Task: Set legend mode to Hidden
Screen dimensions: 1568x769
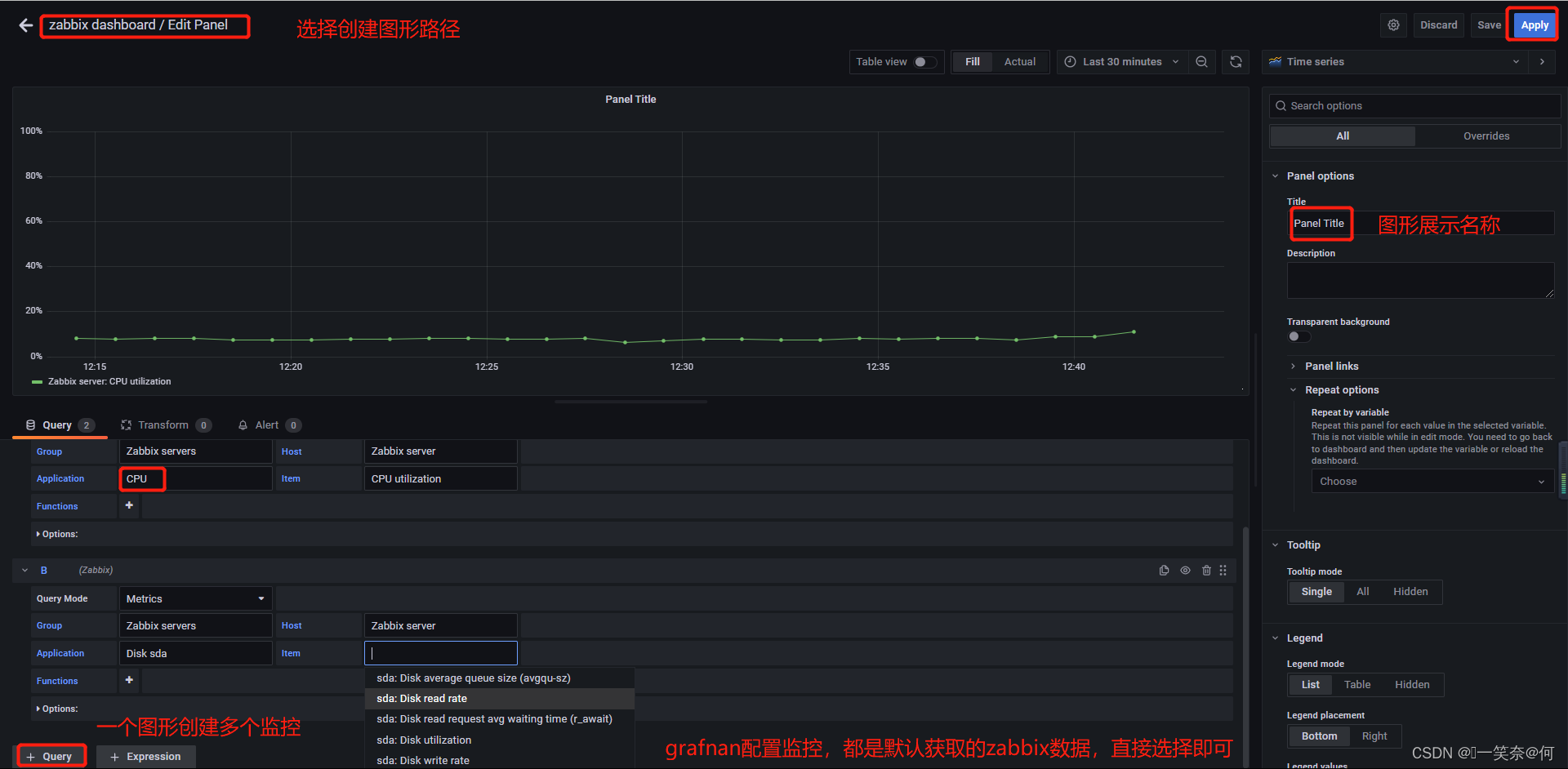Action: (1412, 685)
